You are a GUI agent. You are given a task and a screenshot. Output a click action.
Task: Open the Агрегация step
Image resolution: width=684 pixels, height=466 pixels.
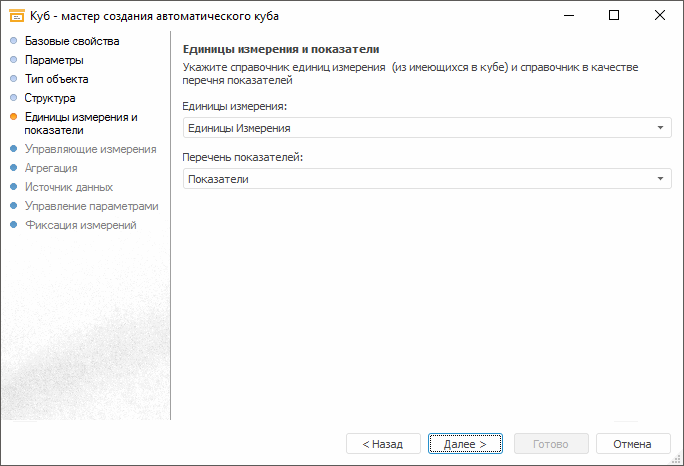click(x=51, y=168)
